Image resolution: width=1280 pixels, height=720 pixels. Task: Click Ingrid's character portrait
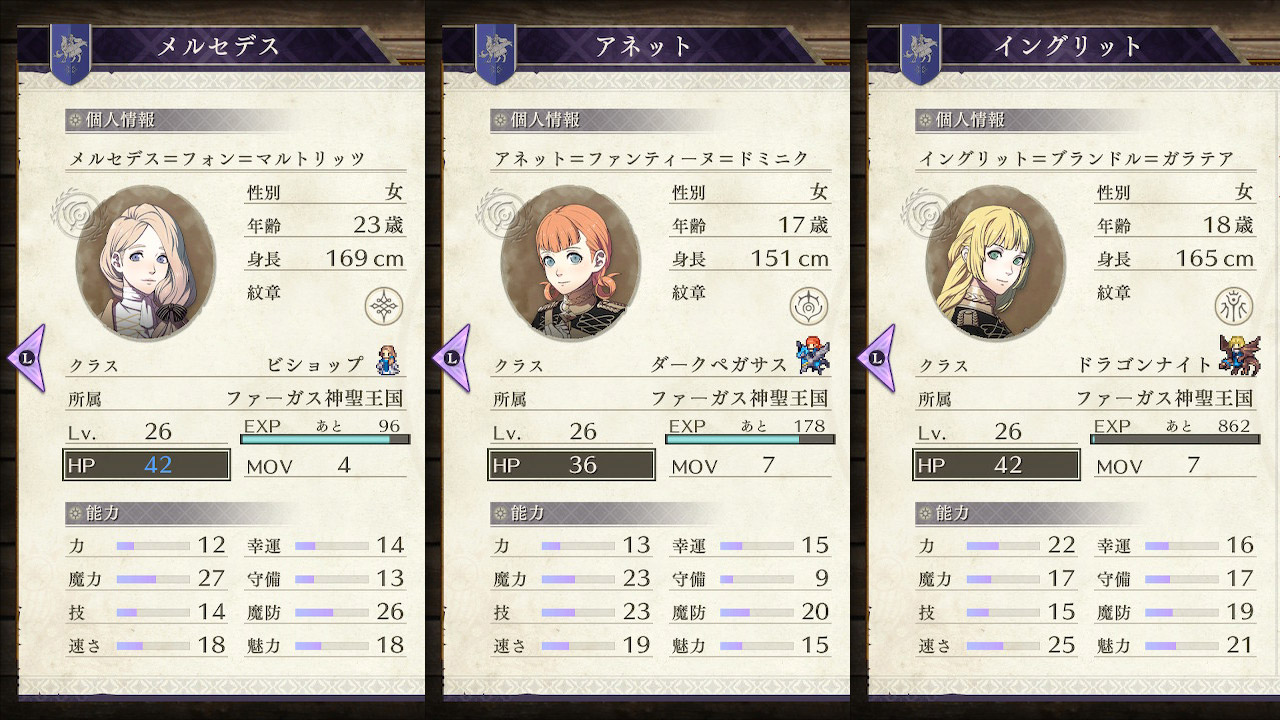(x=995, y=261)
